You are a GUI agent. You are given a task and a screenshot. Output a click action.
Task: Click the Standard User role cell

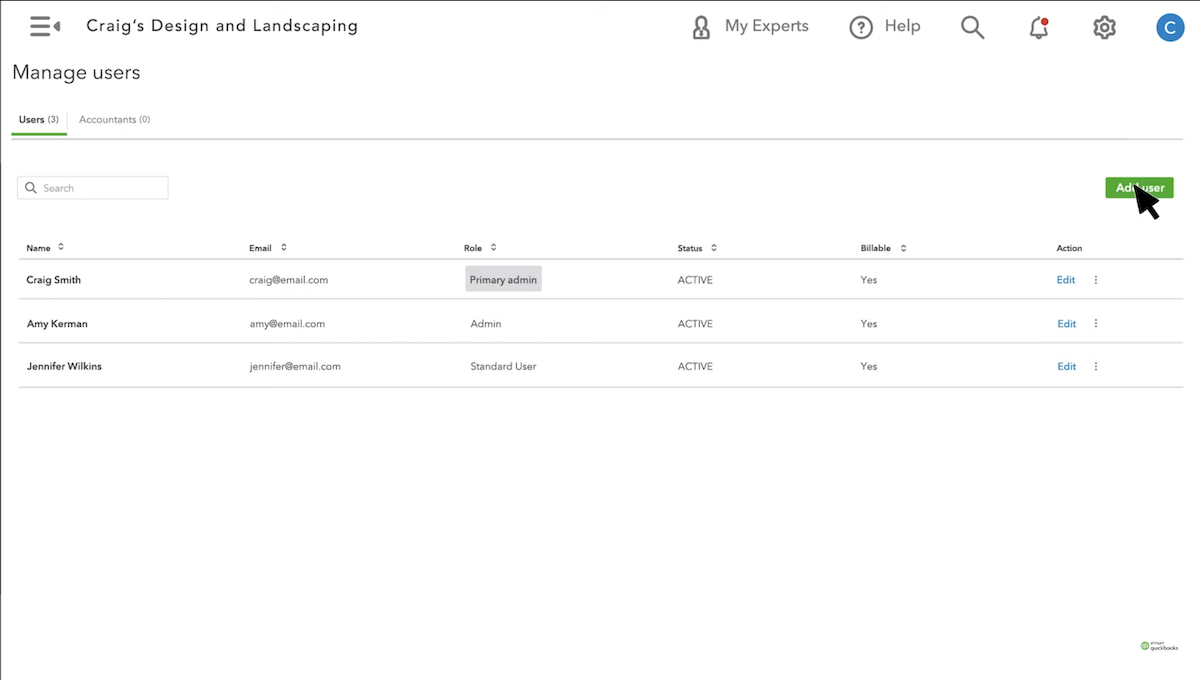[x=503, y=367]
